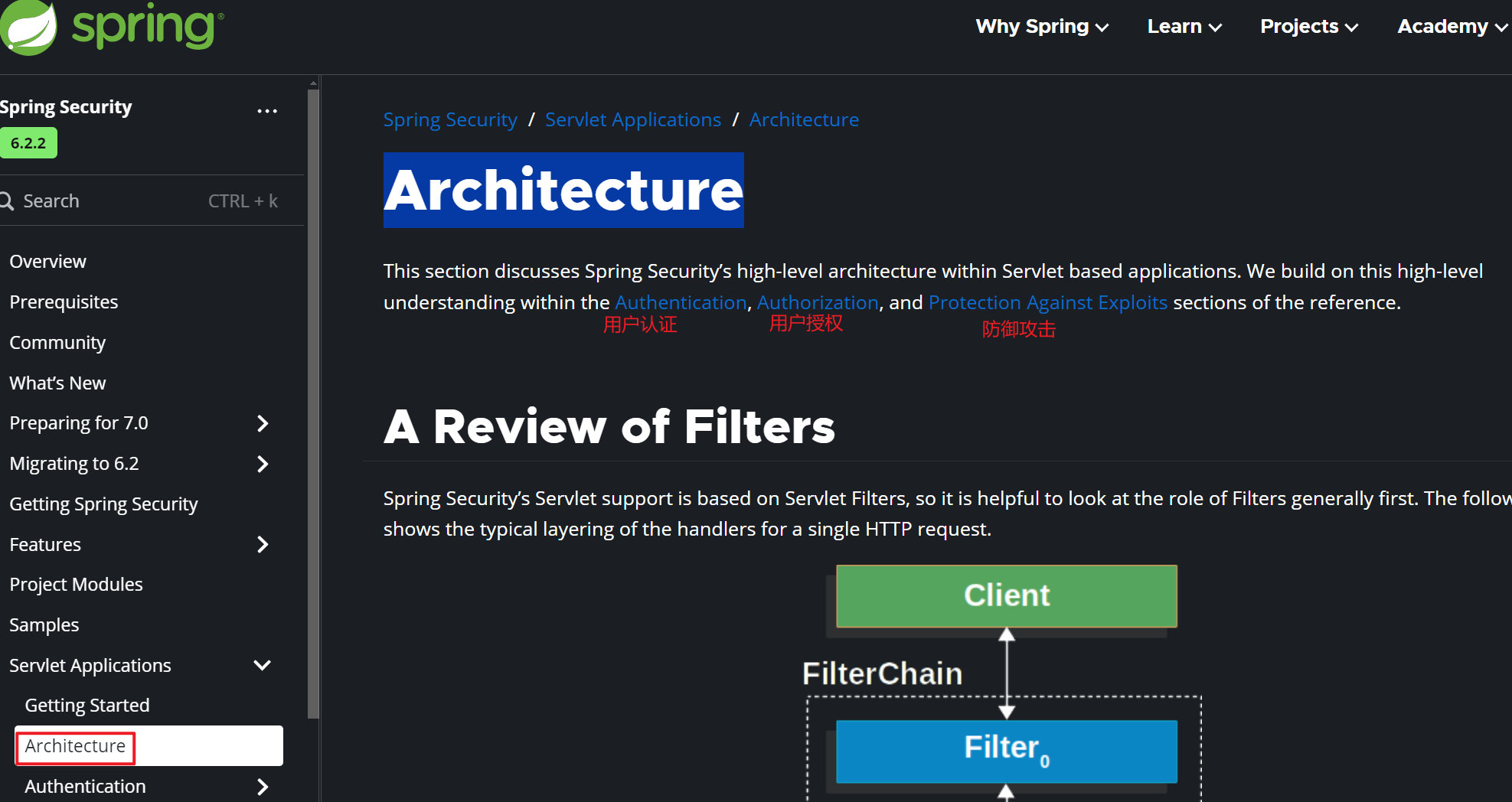Click the Architecture breadcrumb link
Screen dimensions: 1512x802
[804, 120]
